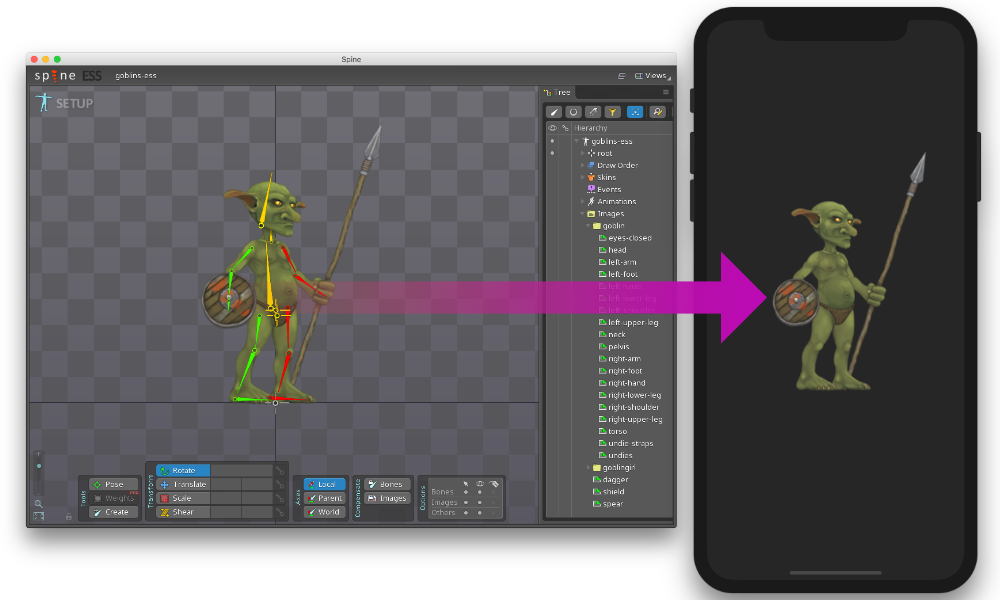
Task: Click the tag icon in Options header
Action: pyautogui.click(x=494, y=483)
